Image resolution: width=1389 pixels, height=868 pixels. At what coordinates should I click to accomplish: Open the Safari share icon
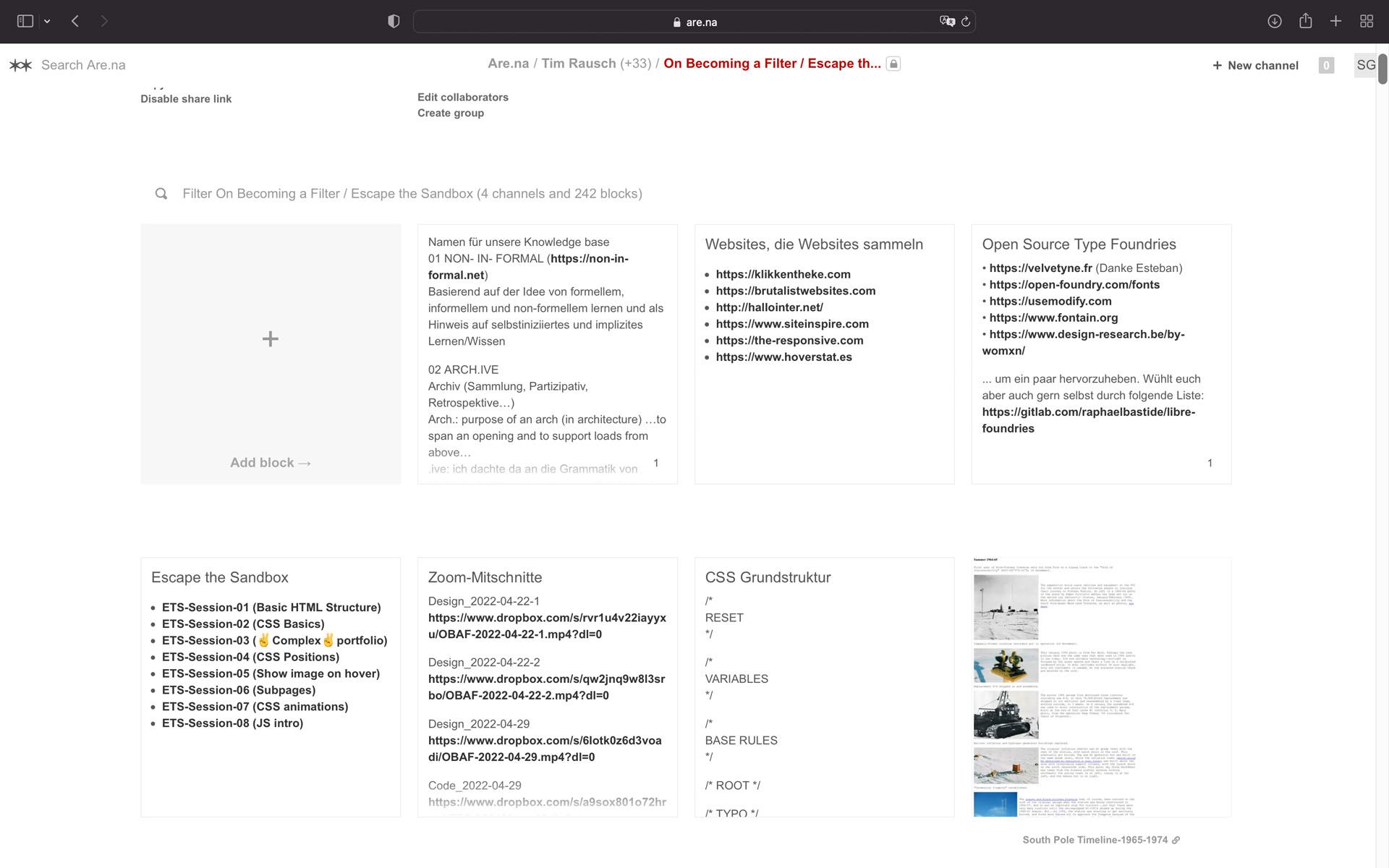(1305, 20)
